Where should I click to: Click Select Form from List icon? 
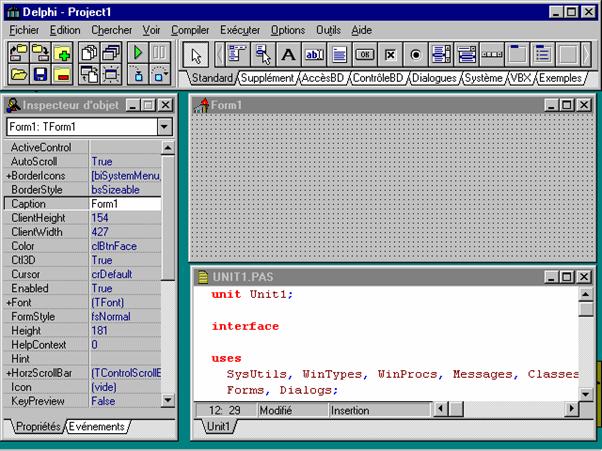tap(111, 53)
